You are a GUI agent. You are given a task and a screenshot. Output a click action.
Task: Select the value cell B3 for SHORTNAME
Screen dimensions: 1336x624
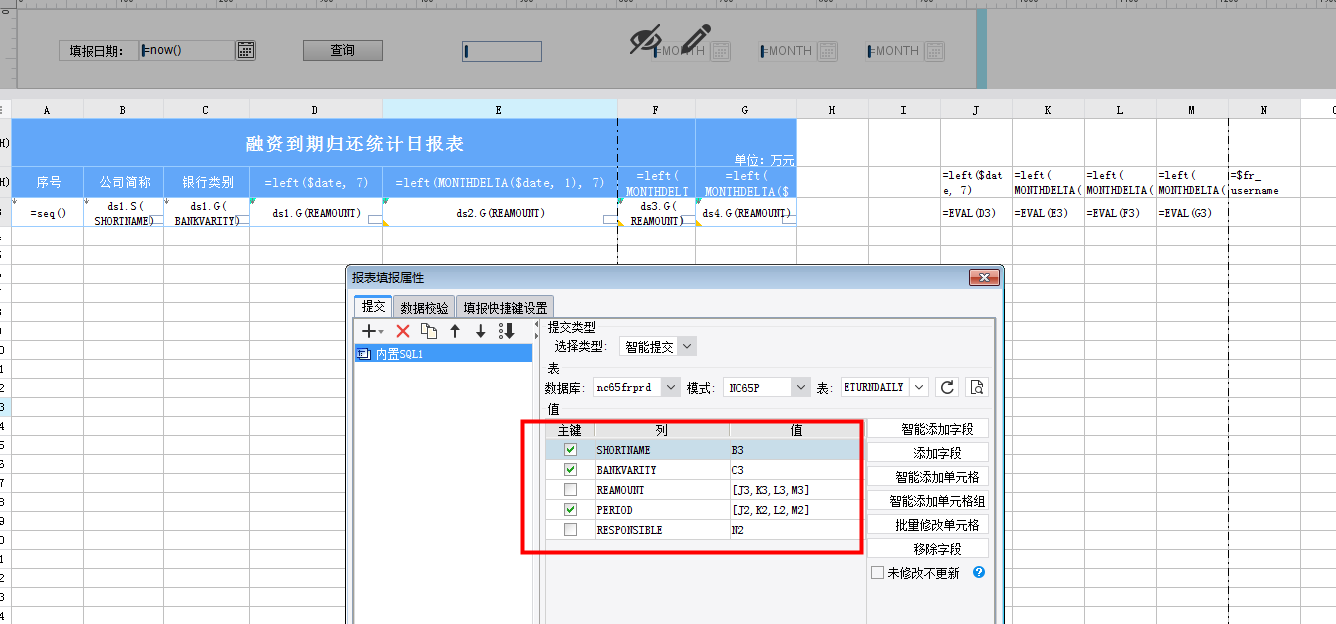pos(794,450)
